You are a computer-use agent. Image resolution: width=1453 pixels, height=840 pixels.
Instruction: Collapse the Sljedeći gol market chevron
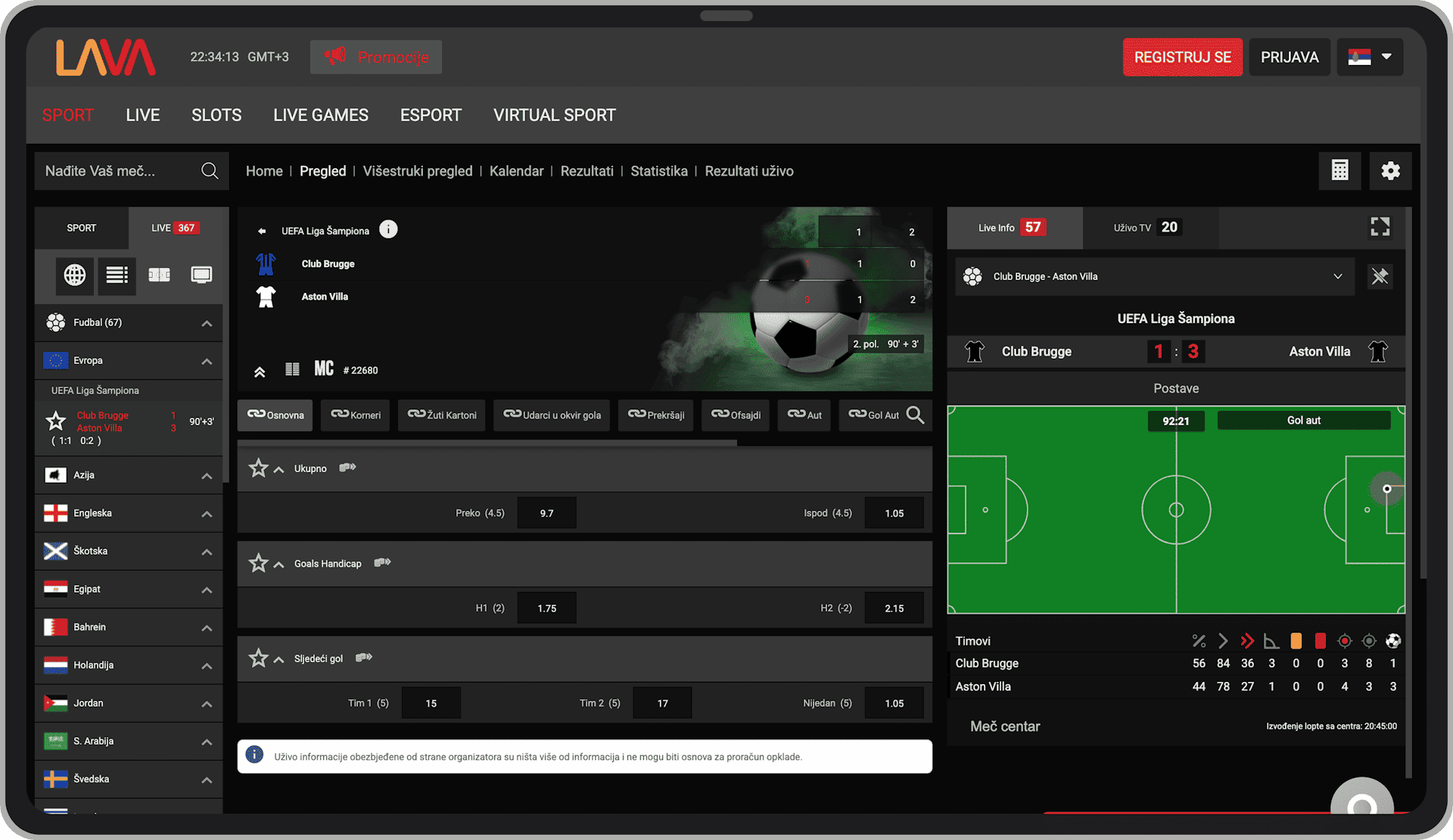(278, 659)
